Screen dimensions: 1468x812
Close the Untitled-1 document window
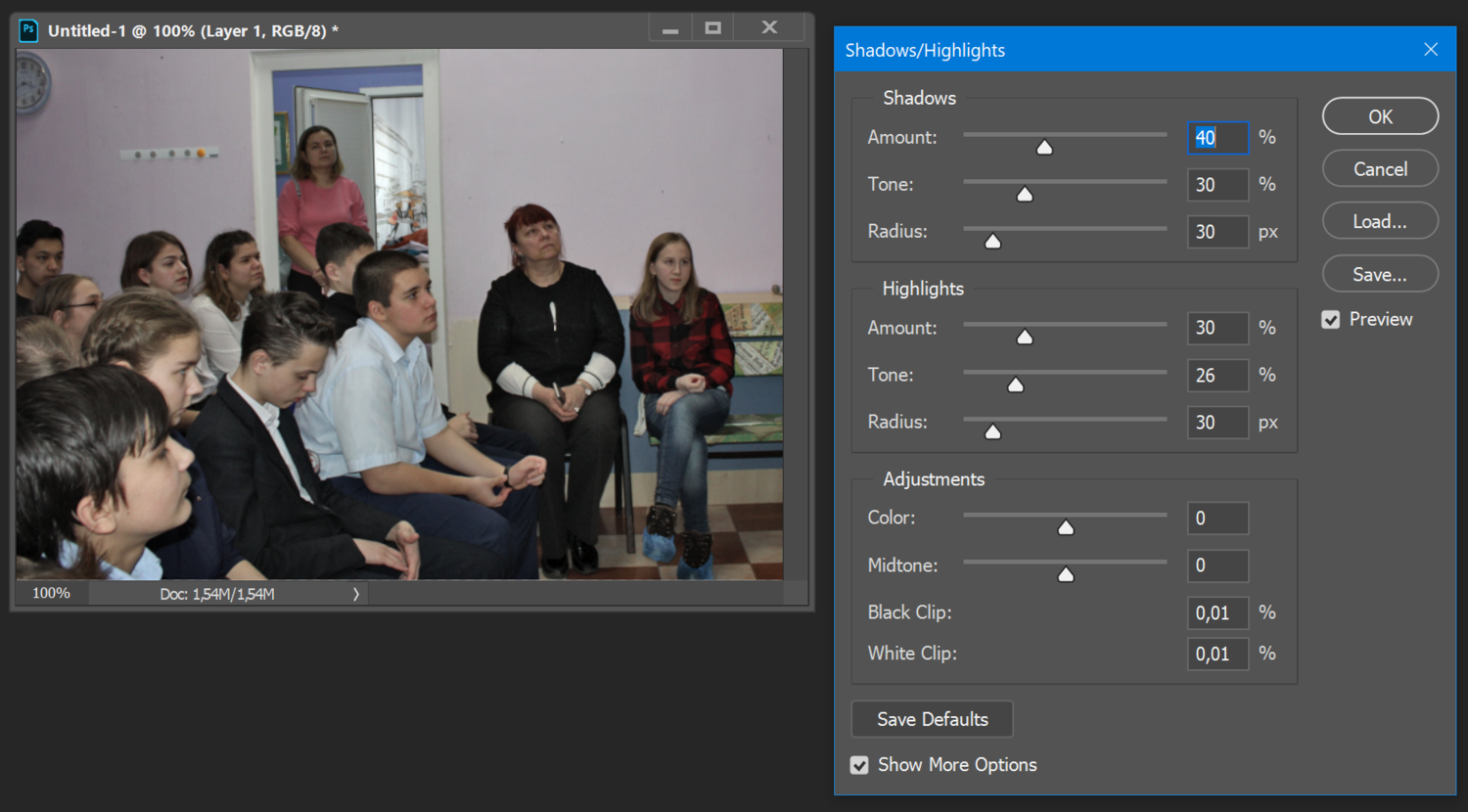point(769,28)
